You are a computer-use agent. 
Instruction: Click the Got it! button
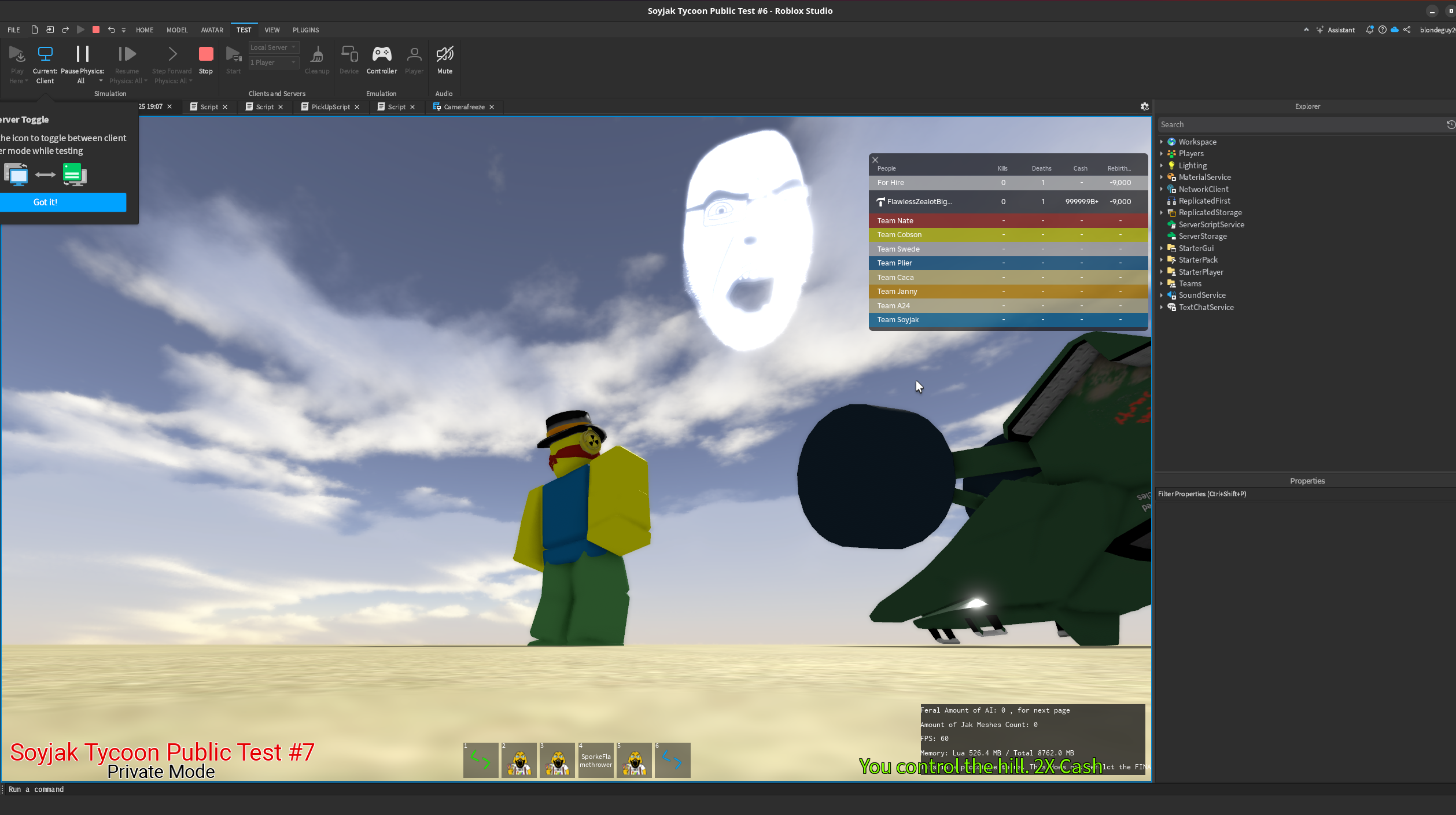(63, 202)
